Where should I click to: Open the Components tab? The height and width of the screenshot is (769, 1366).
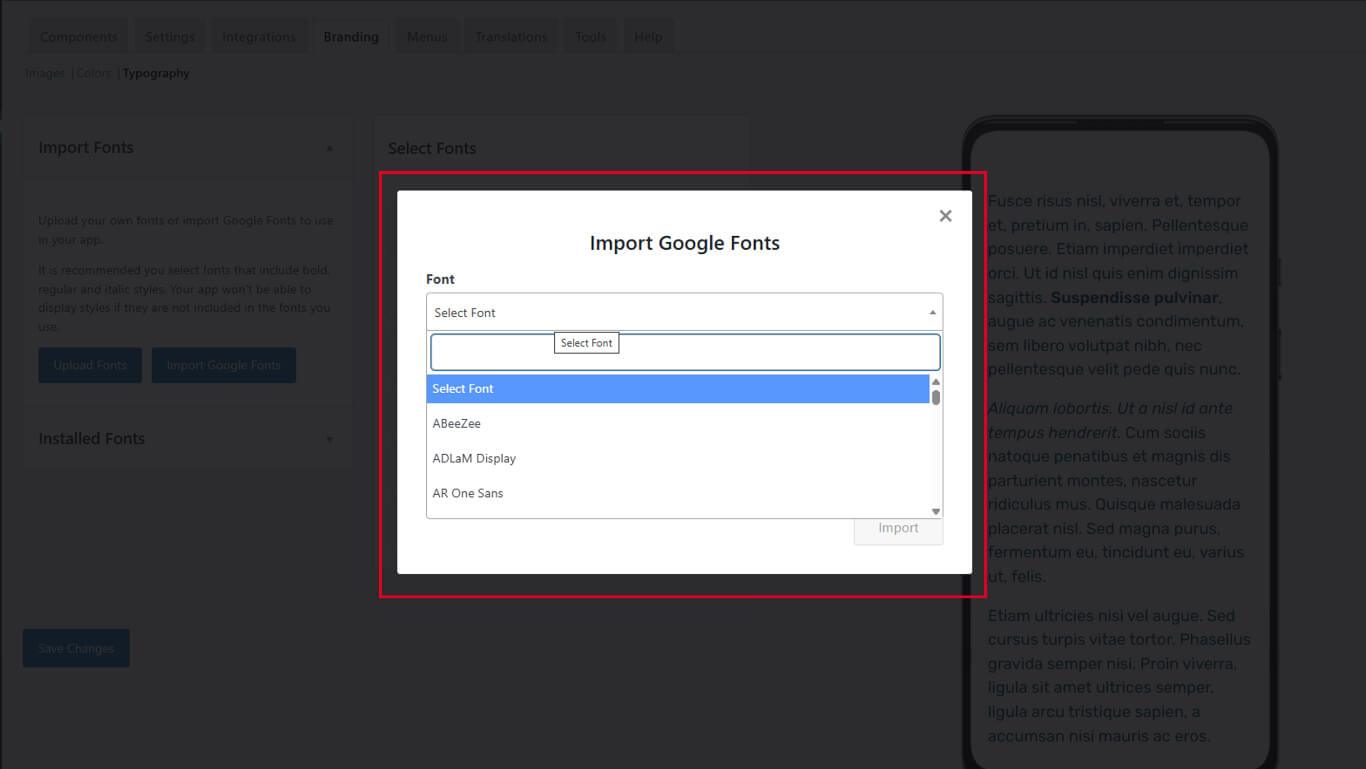click(78, 37)
